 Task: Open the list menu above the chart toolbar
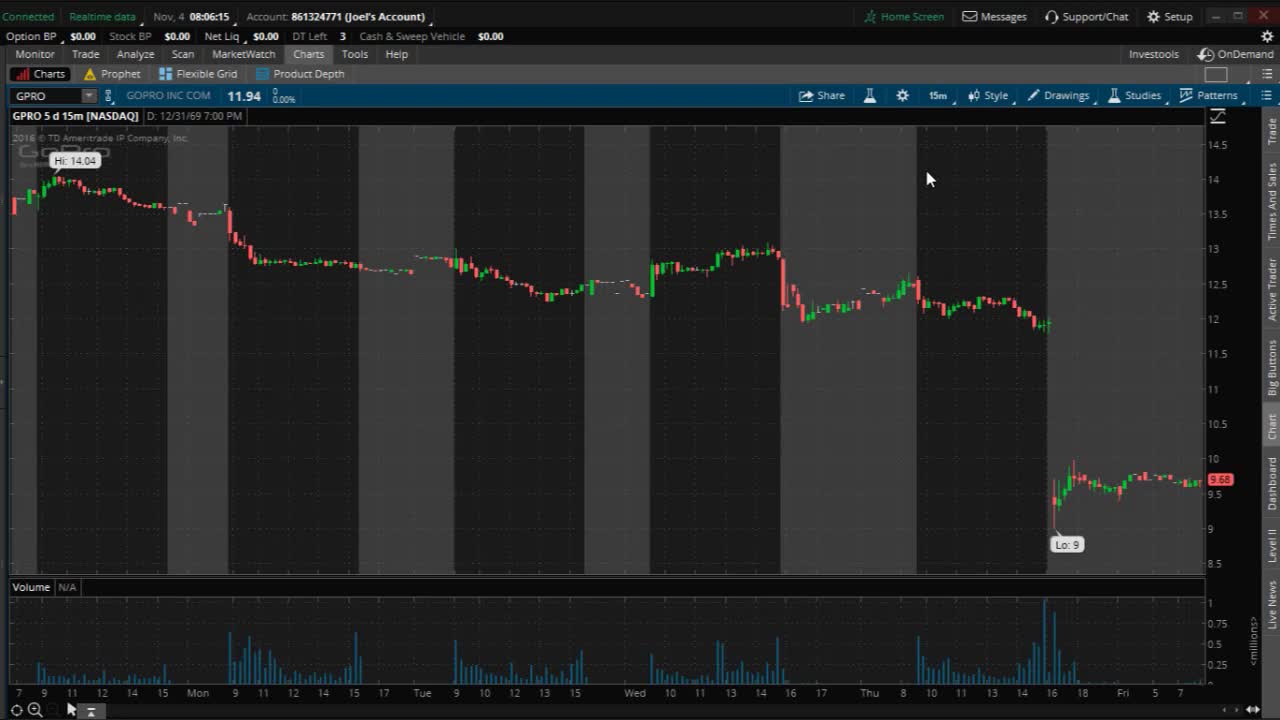(1266, 74)
